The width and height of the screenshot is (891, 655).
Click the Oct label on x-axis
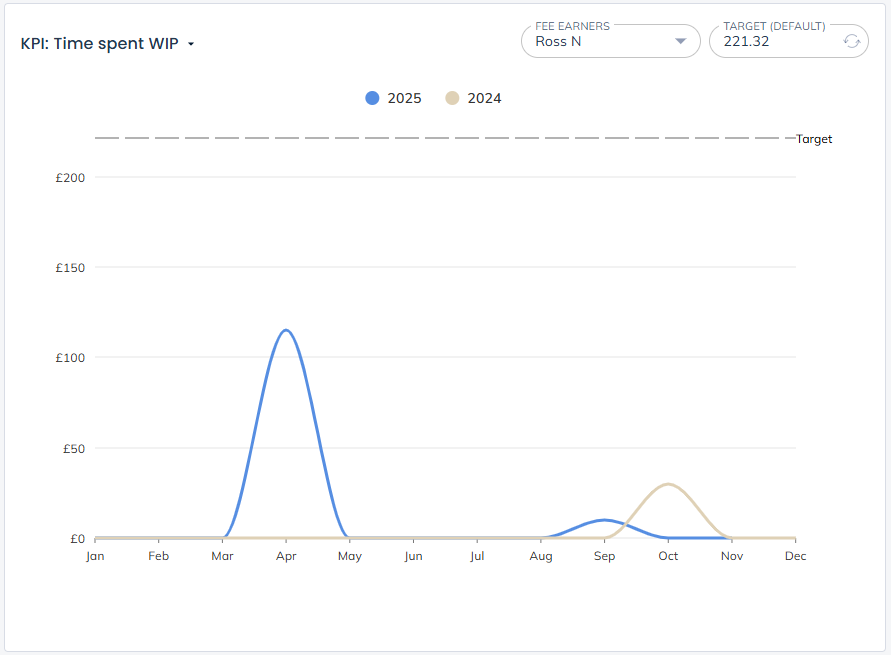coord(668,556)
